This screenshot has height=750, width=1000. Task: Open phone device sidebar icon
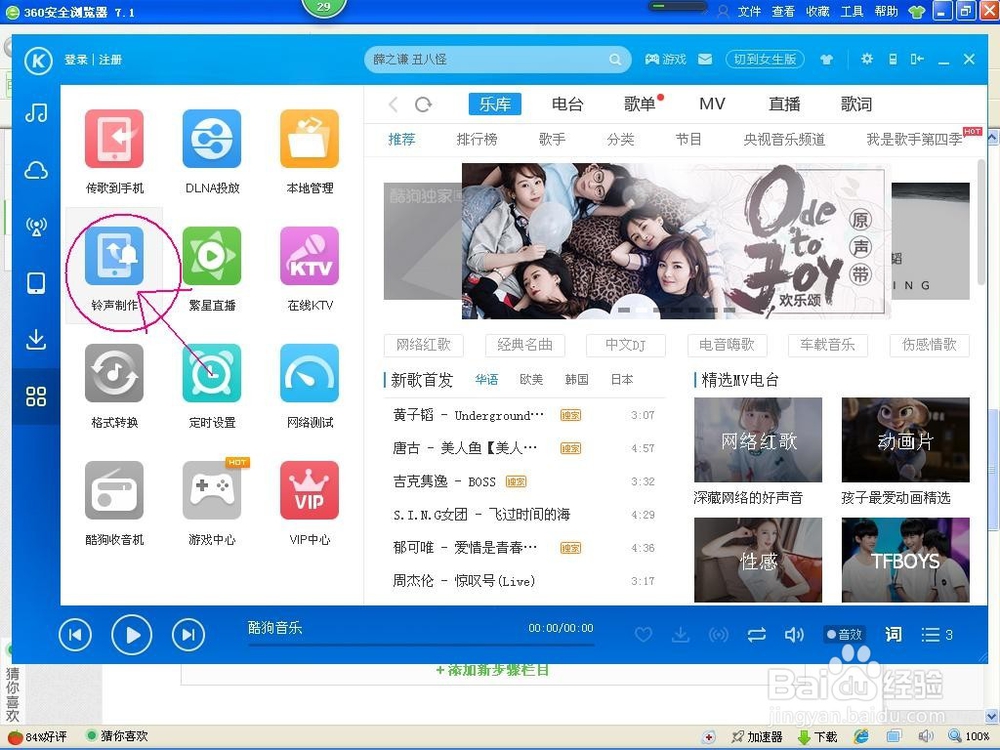(36, 283)
